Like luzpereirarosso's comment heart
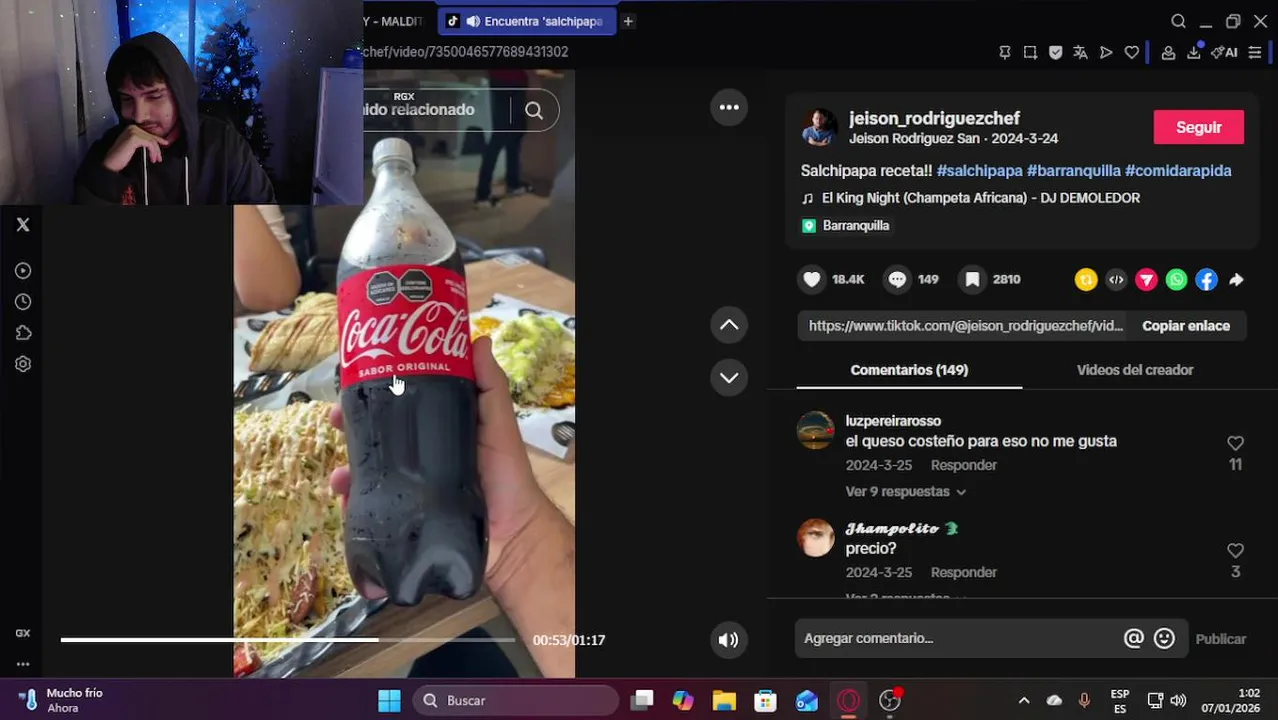This screenshot has width=1278, height=720. click(x=1235, y=443)
